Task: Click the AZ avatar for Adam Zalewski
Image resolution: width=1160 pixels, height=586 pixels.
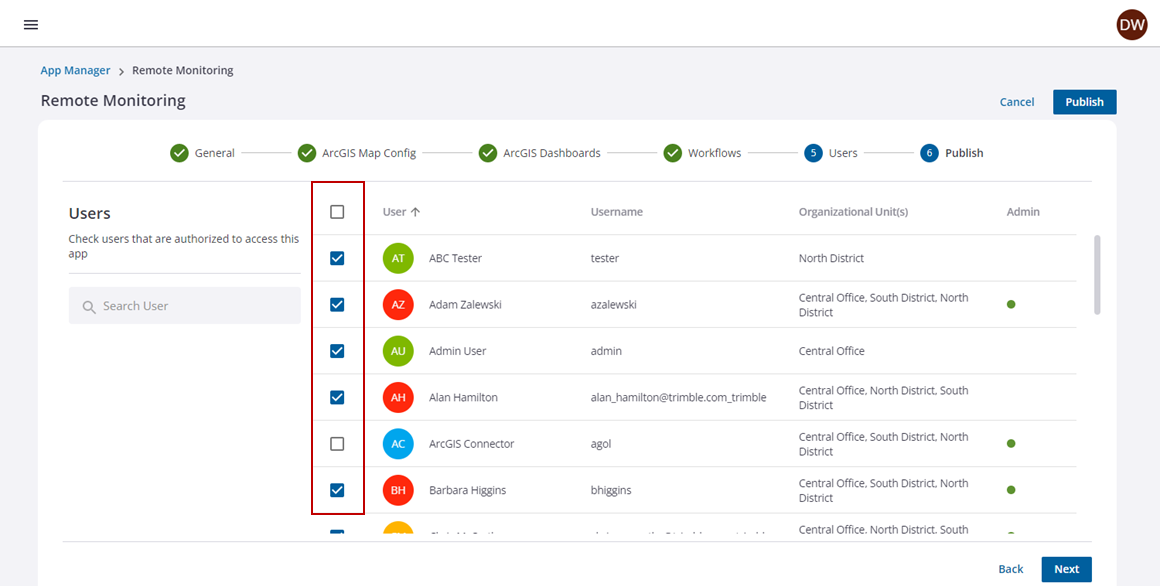Action: click(x=398, y=305)
